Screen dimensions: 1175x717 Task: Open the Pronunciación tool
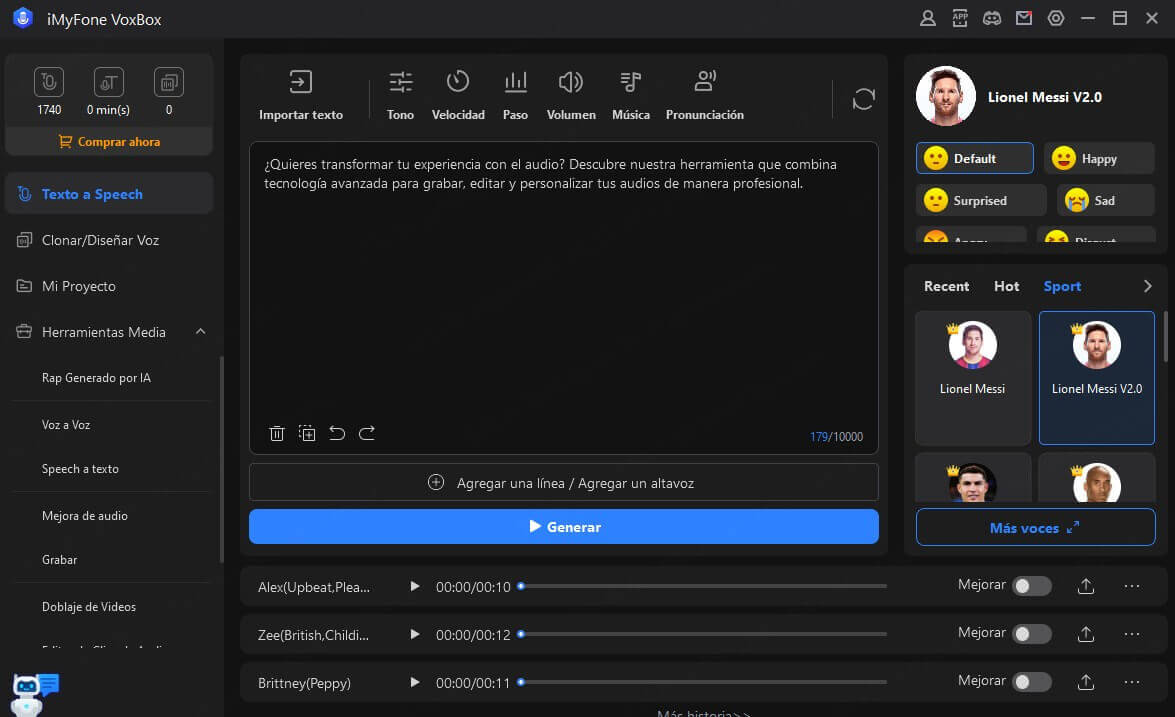coord(704,95)
